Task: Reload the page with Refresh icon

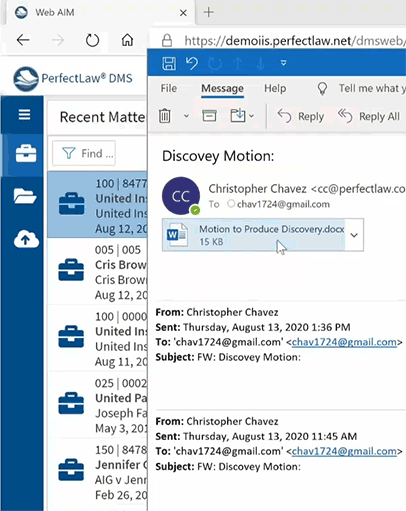Action: [x=92, y=40]
